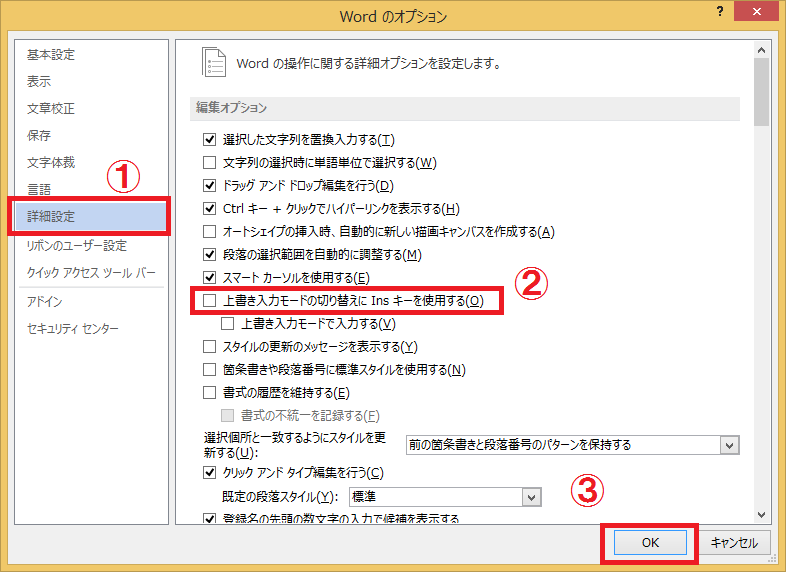Enable 上書き入力モードで入力する checkbox
The height and width of the screenshot is (572, 786).
coord(228,323)
